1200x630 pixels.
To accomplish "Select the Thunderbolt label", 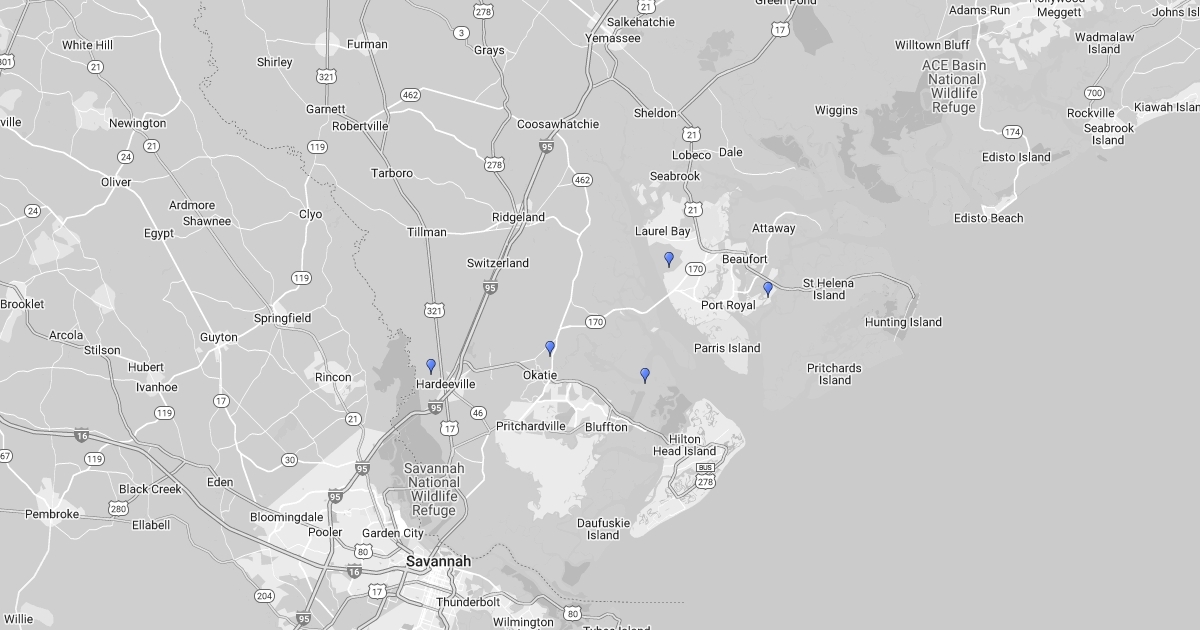I will point(468,602).
